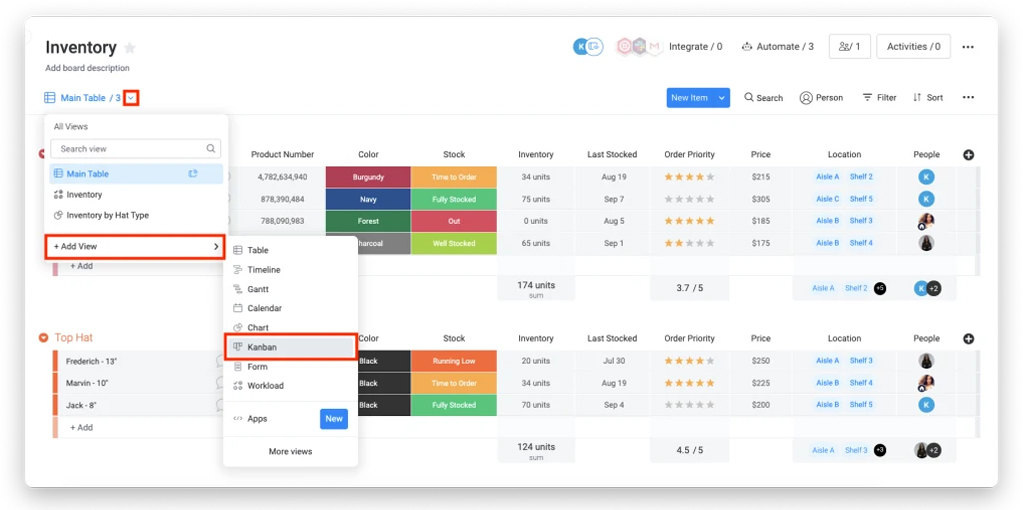This screenshot has width=1023, height=510.
Task: Open More views link
Action: tap(290, 451)
